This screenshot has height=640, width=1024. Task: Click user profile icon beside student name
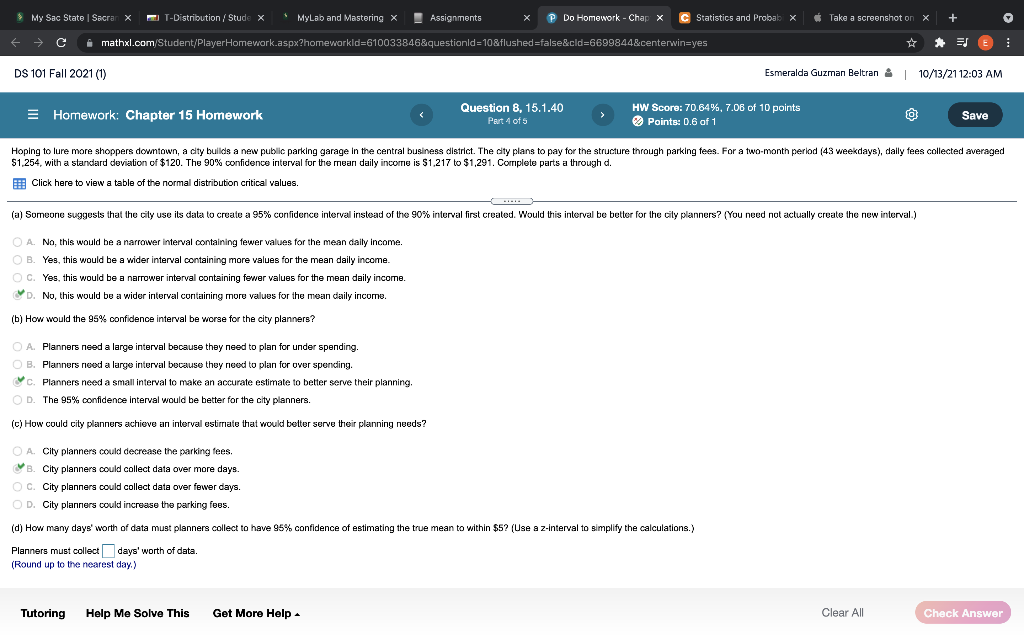(x=888, y=73)
